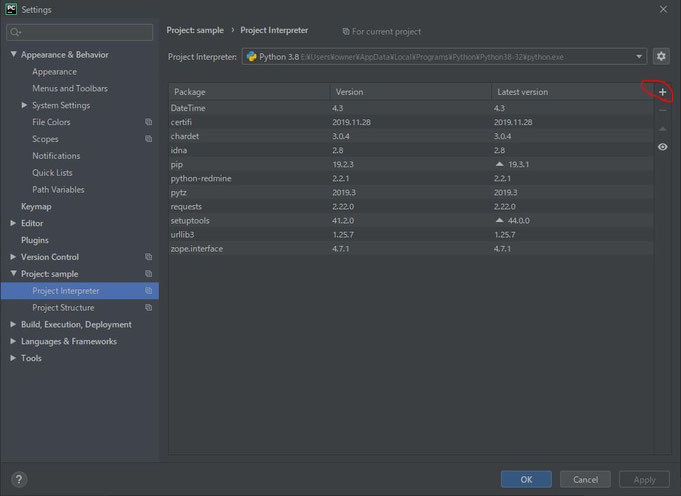681x496 pixels.
Task: Open the Project Interpreter dropdown
Action: [x=639, y=56]
